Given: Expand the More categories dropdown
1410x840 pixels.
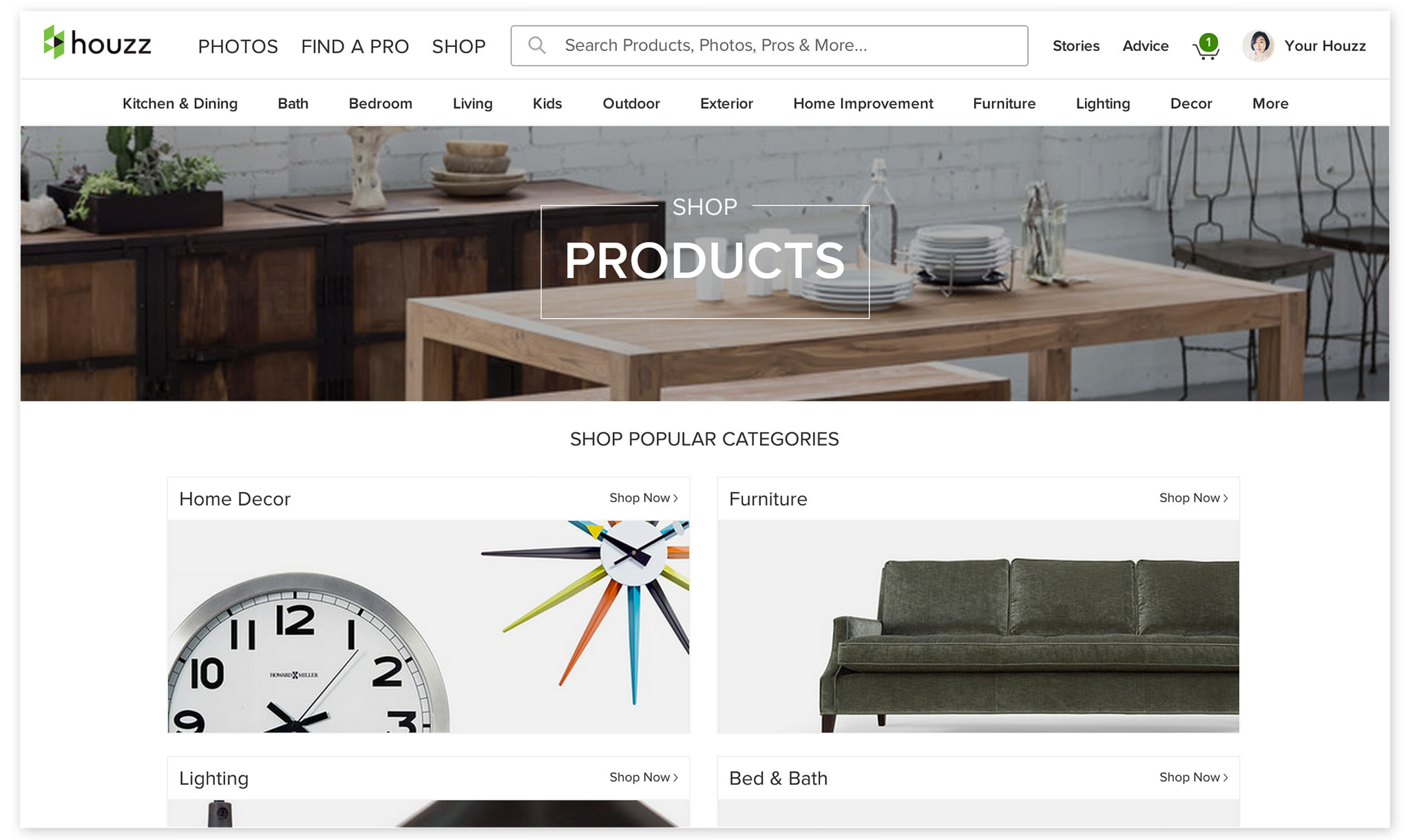Looking at the screenshot, I should (1270, 103).
